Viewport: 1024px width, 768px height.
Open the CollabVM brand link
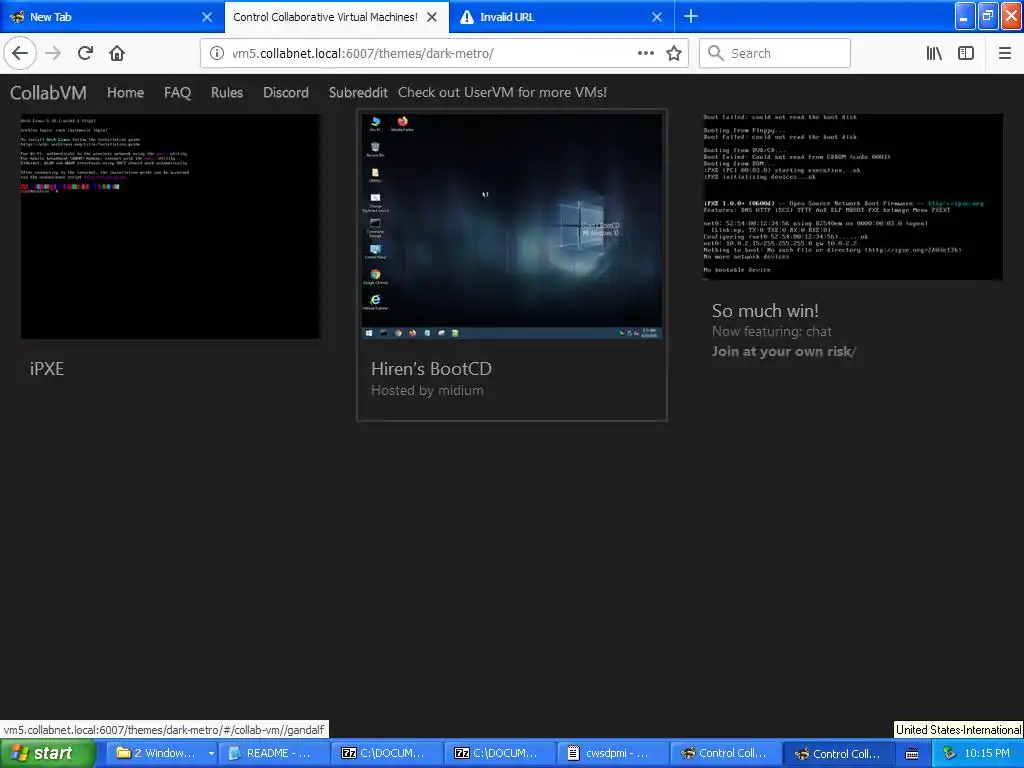(x=48, y=93)
